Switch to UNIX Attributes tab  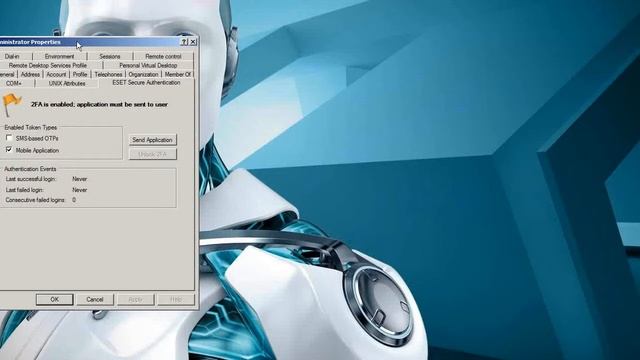pos(67,83)
